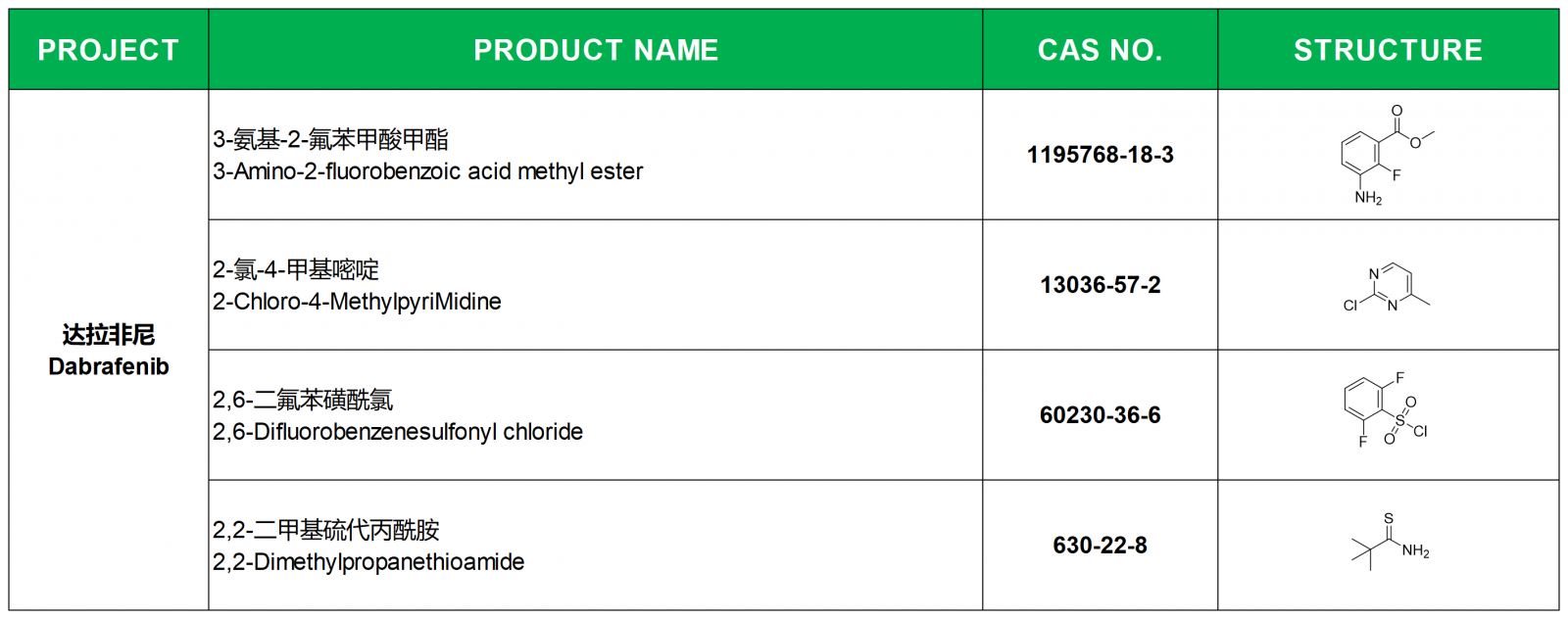Screen dimensions: 1568x619
Task: Click the STRUCTURE column header
Action: click(x=1389, y=50)
